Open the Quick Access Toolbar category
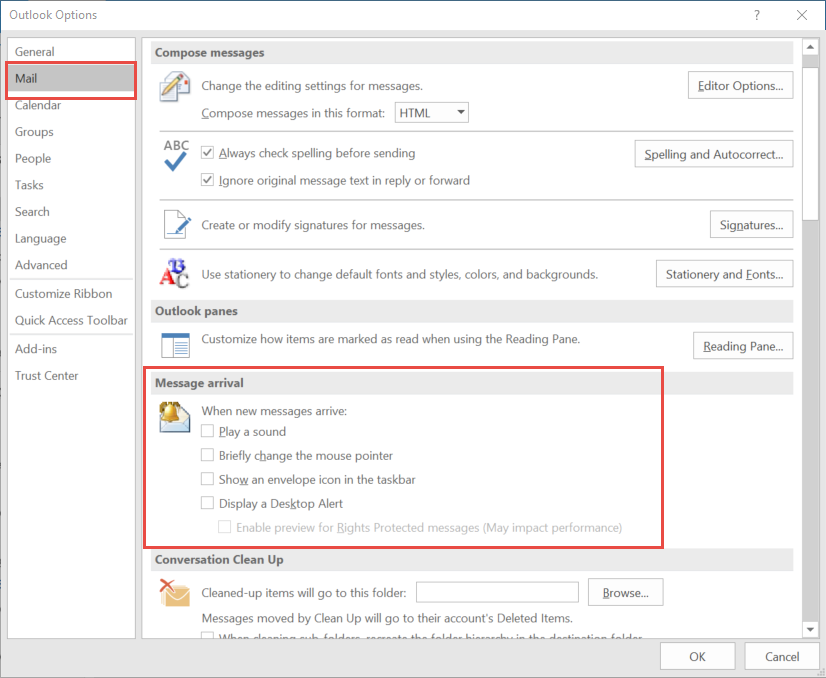Viewport: 826px width, 678px height. (71, 320)
